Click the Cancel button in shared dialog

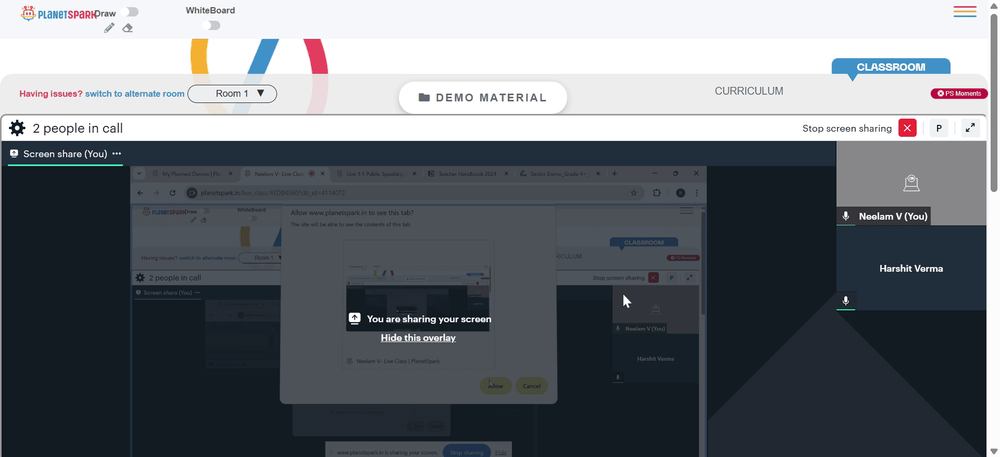[531, 386]
